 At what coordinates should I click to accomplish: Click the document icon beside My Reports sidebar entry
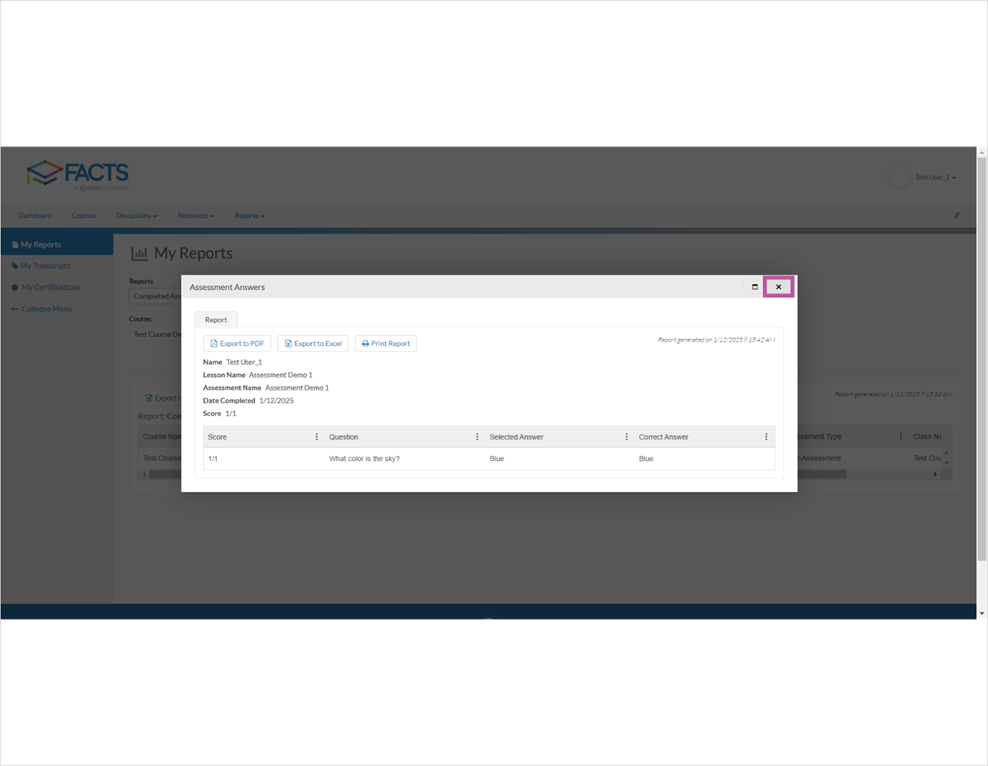[15, 244]
